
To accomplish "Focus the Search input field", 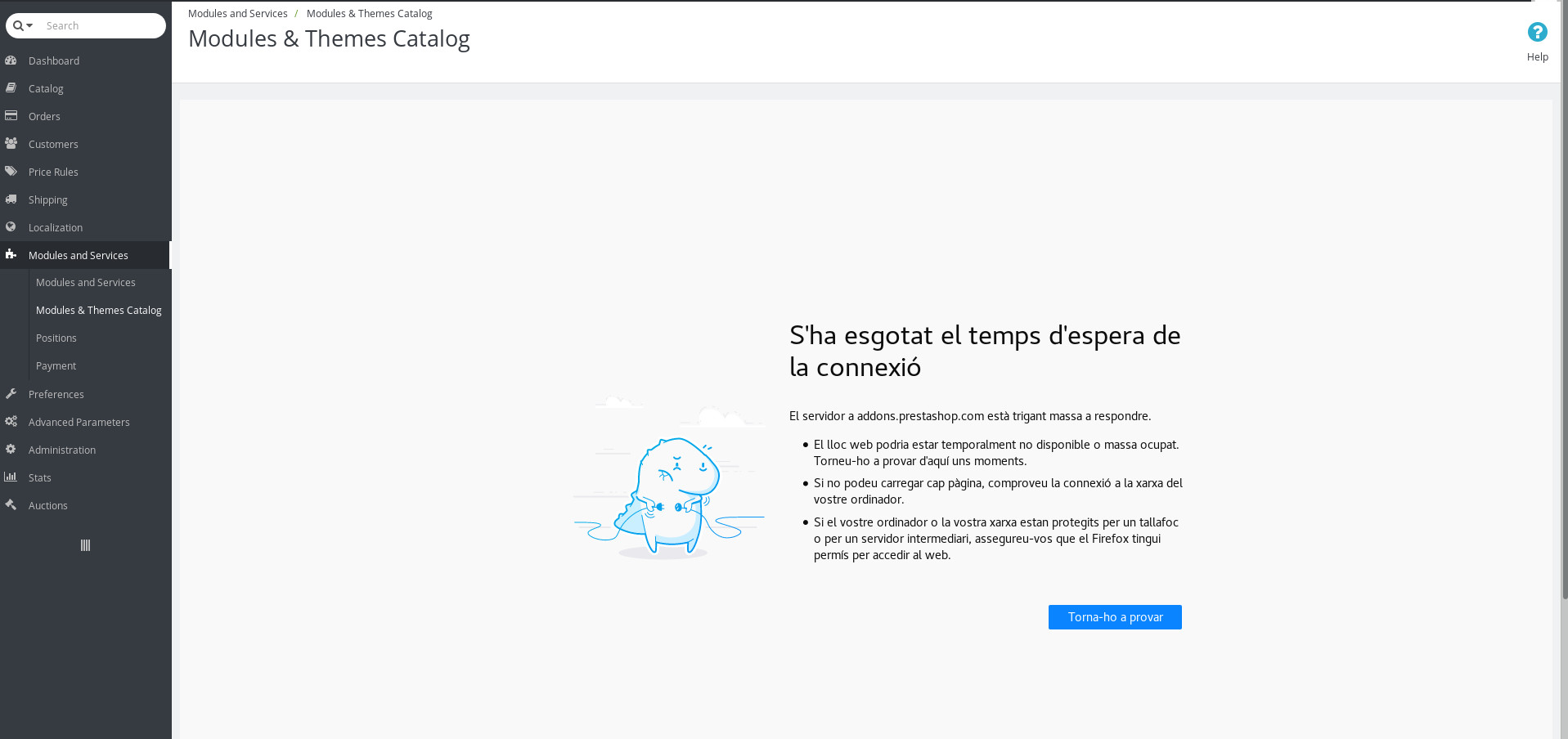I will (102, 26).
